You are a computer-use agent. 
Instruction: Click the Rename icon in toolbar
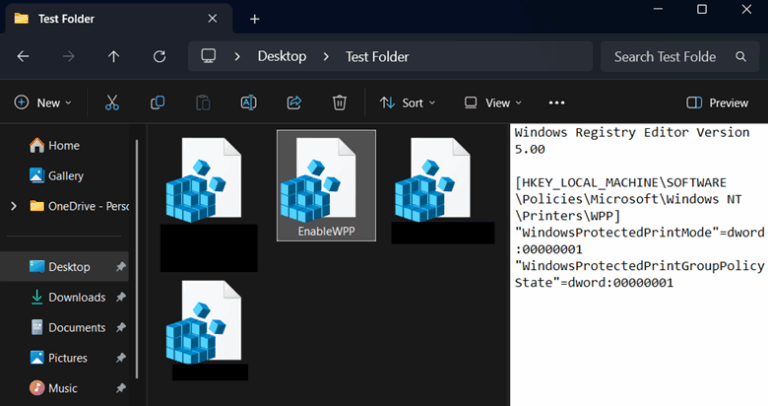[248, 103]
